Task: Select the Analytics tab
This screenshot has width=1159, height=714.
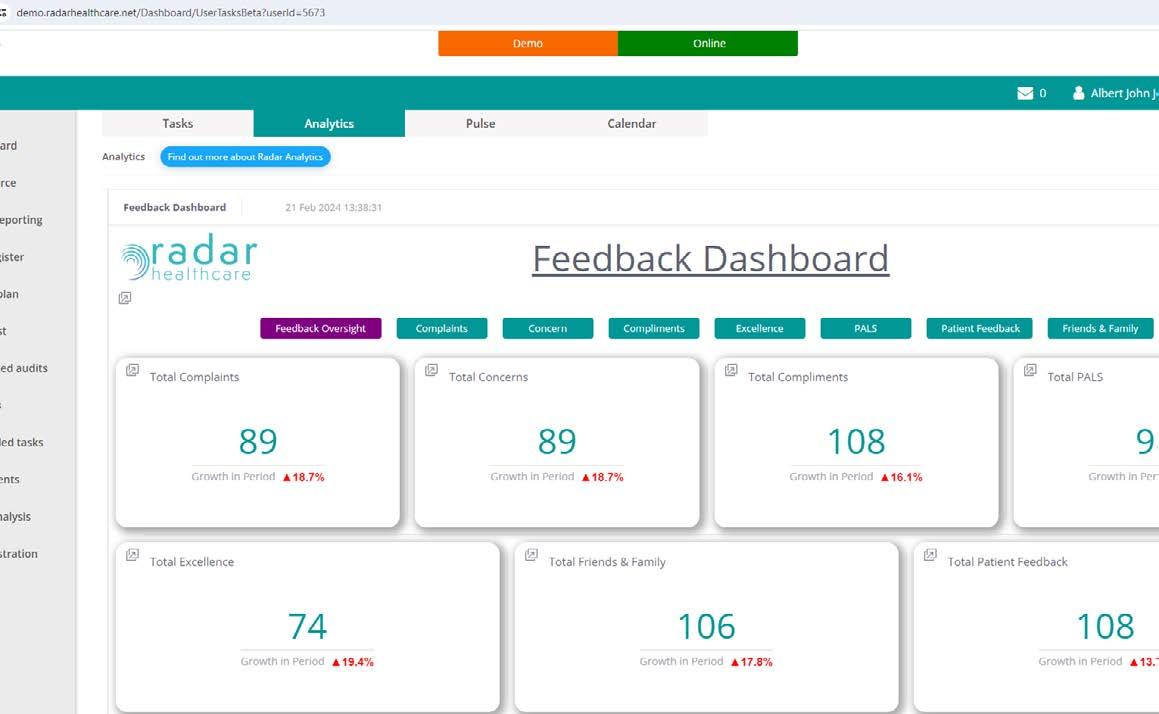Action: click(329, 123)
